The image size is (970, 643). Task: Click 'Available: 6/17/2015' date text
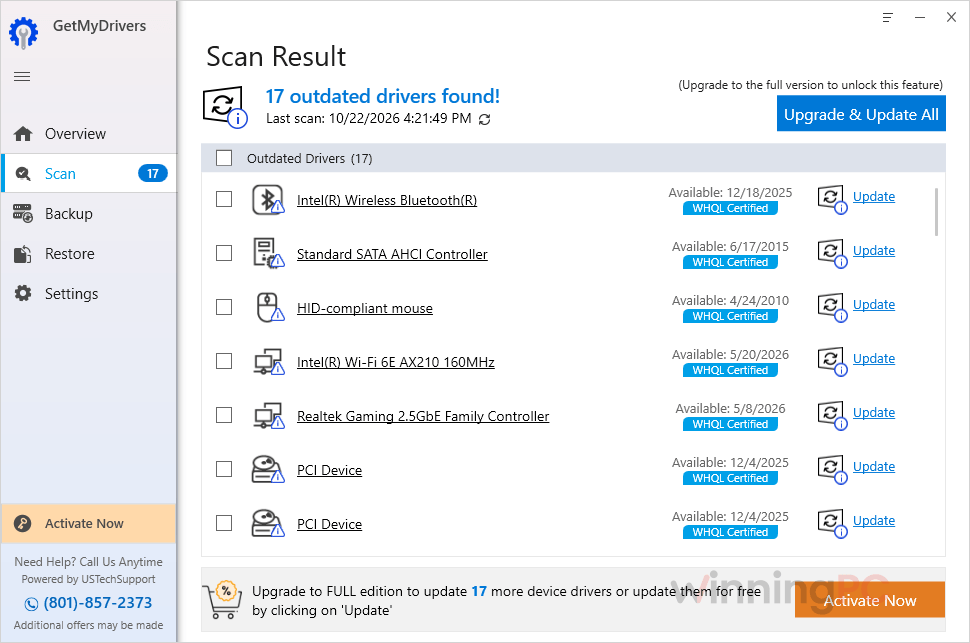coord(730,246)
